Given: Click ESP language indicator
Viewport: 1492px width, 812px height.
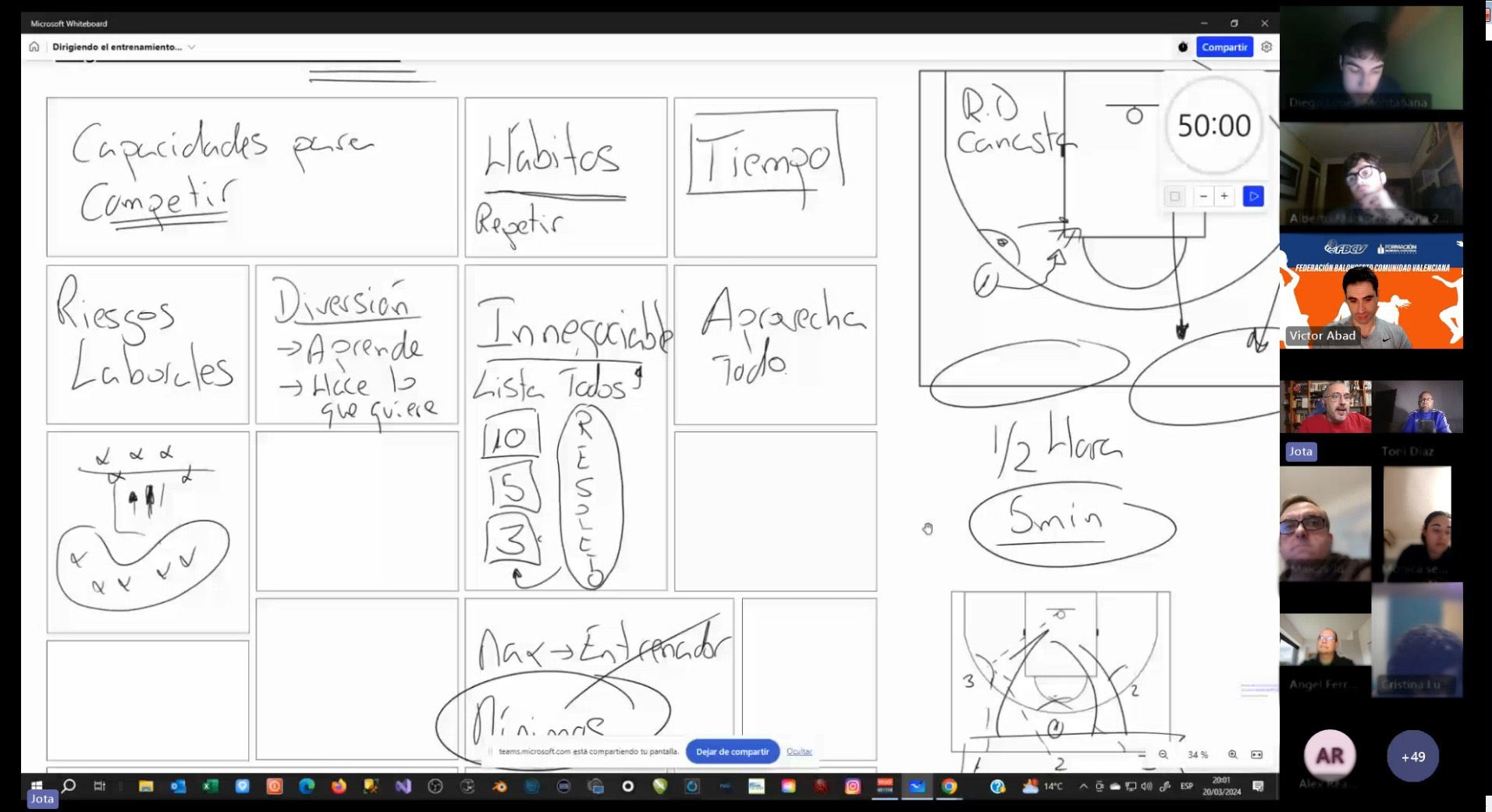Looking at the screenshot, I should [x=1187, y=786].
